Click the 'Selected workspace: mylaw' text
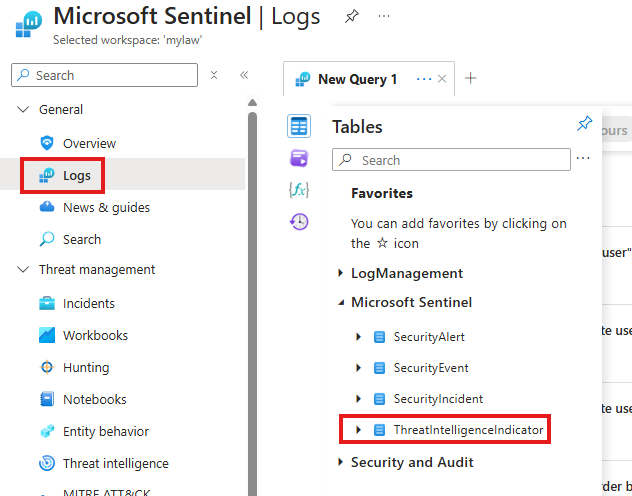Viewport: 632px width, 496px height. pyautogui.click(x=127, y=40)
